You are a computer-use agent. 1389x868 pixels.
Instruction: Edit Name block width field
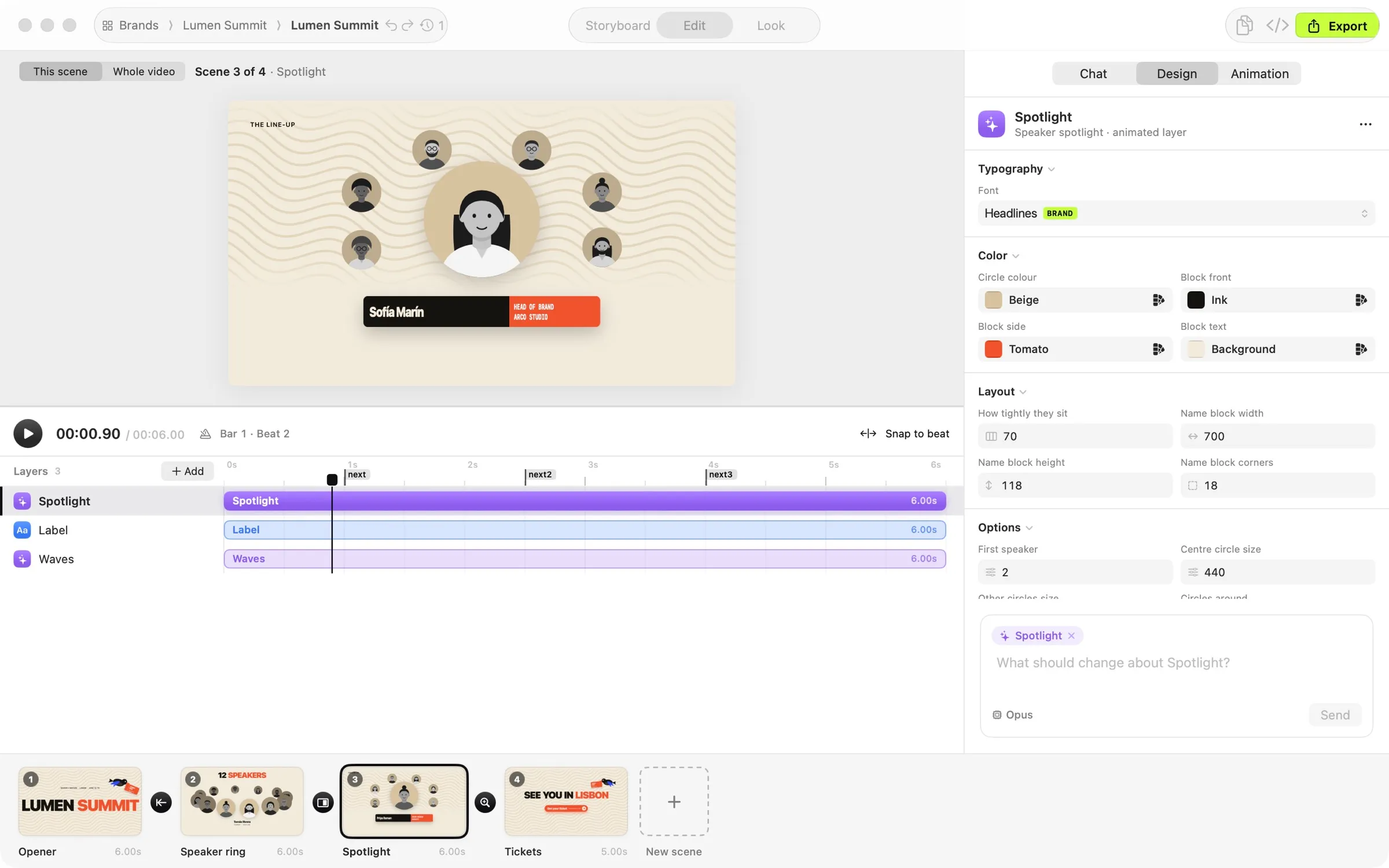(x=1277, y=436)
